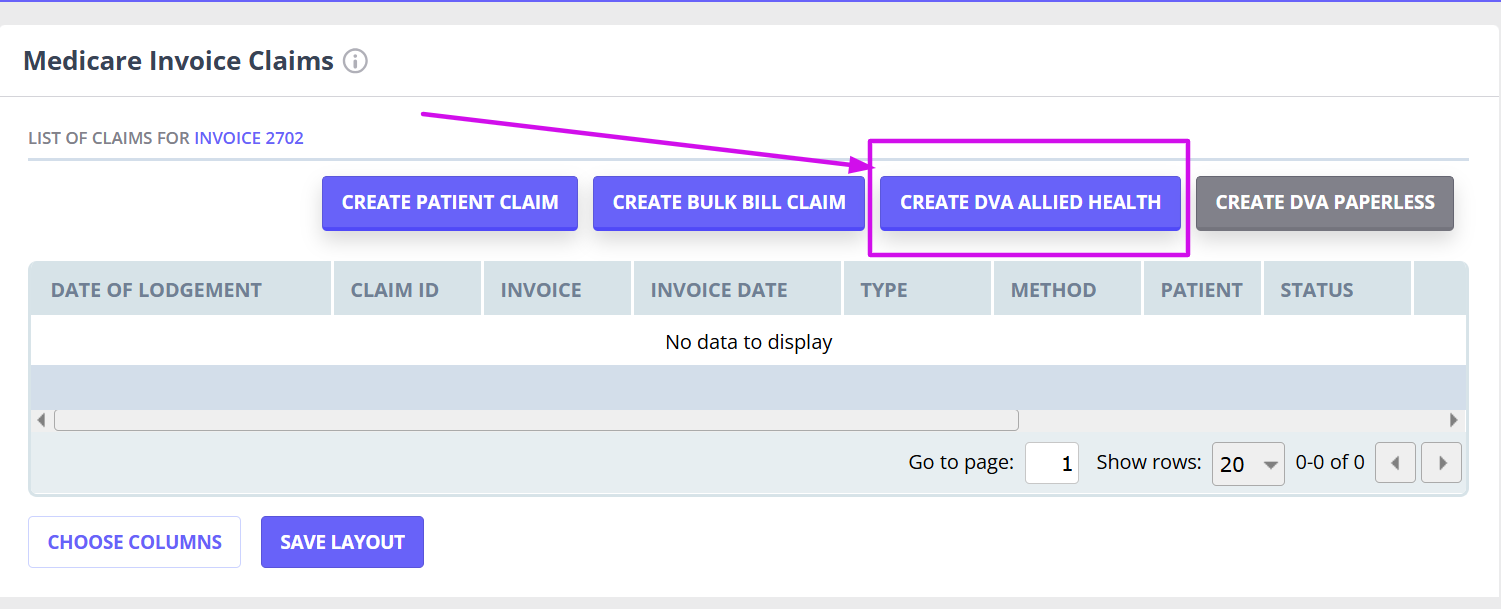The width and height of the screenshot is (1501, 609).
Task: Click Create DVA Paperless
Action: (1324, 202)
